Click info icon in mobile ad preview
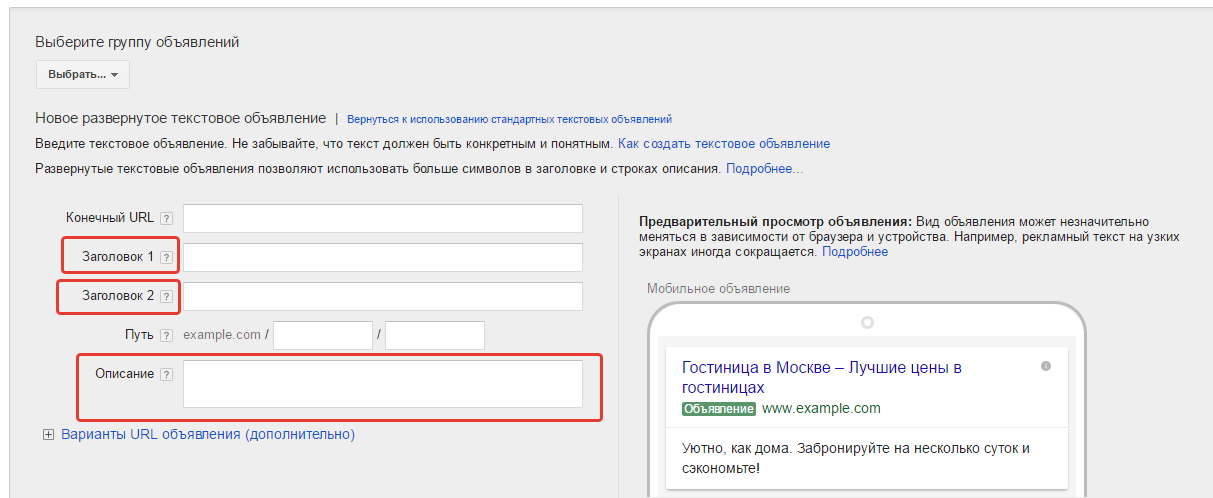This screenshot has height=498, width=1213. coord(1046,366)
